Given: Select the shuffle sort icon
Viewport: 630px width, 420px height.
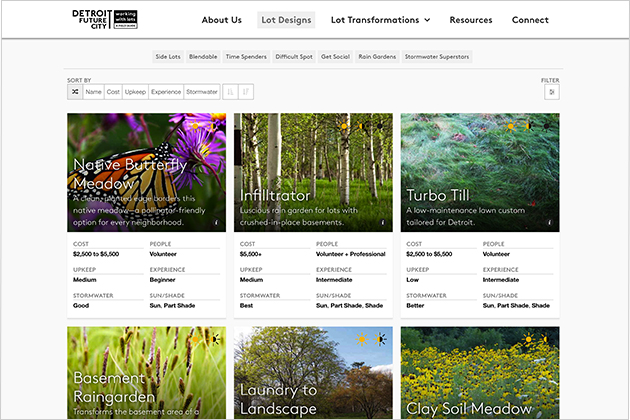Looking at the screenshot, I should click(75, 92).
